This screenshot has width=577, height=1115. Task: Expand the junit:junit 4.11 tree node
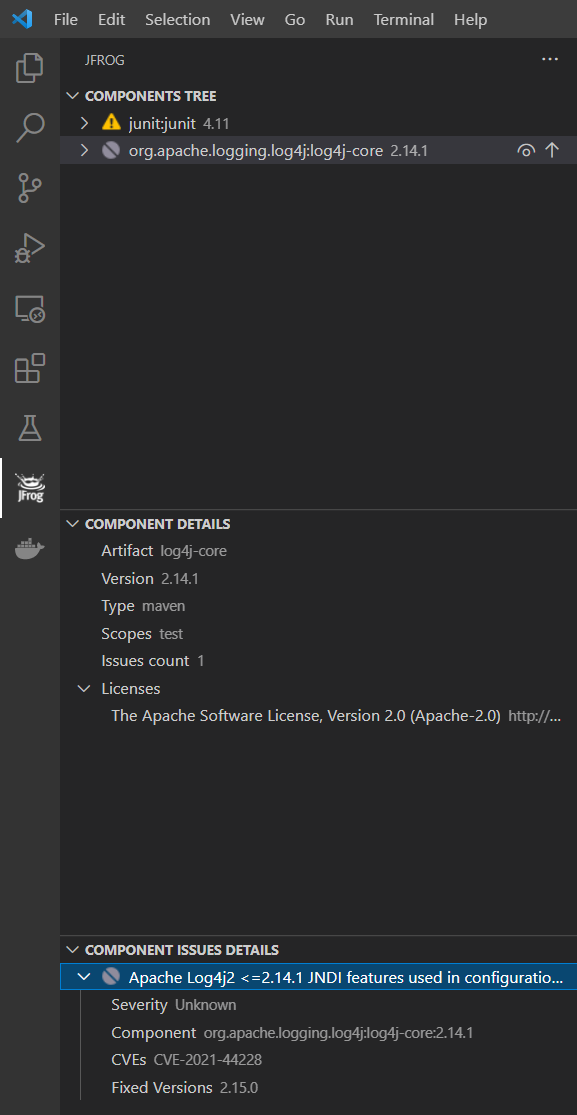85,123
